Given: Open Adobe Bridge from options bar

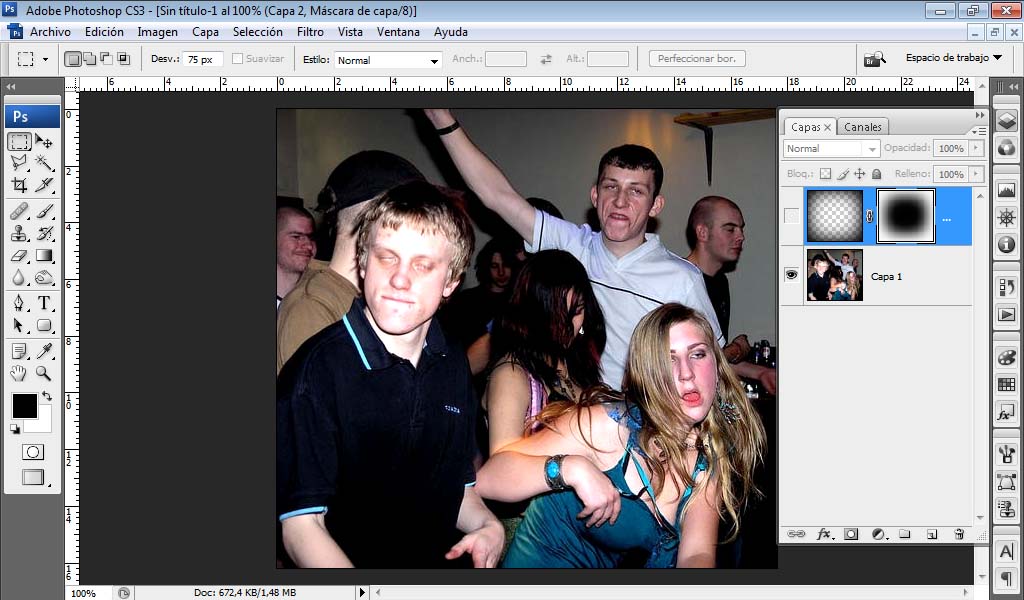Looking at the screenshot, I should [874, 59].
